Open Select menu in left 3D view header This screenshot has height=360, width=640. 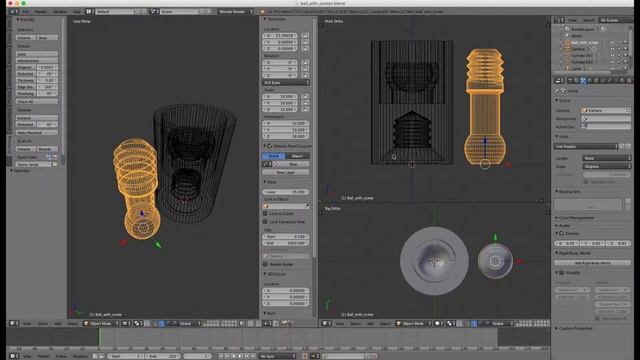[42, 323]
